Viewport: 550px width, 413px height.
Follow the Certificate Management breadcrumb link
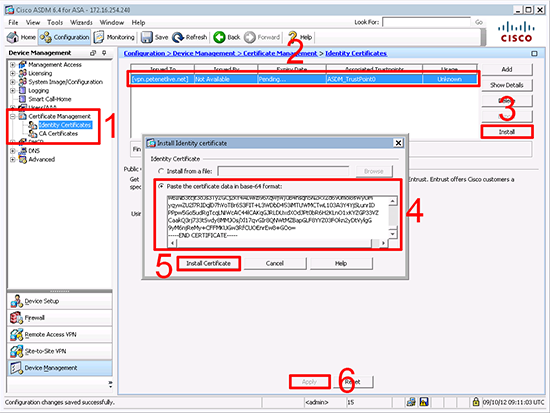280,53
